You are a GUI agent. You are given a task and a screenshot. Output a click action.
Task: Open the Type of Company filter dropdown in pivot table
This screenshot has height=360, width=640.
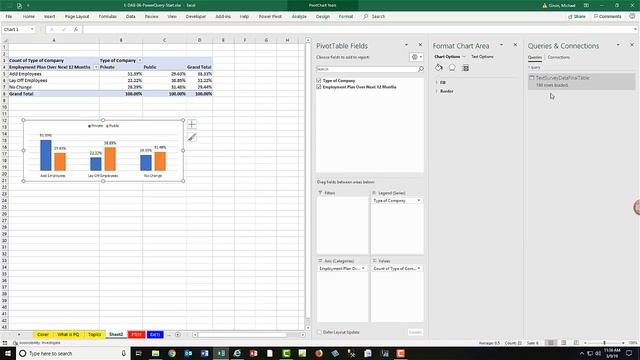pyautogui.click(x=140, y=60)
